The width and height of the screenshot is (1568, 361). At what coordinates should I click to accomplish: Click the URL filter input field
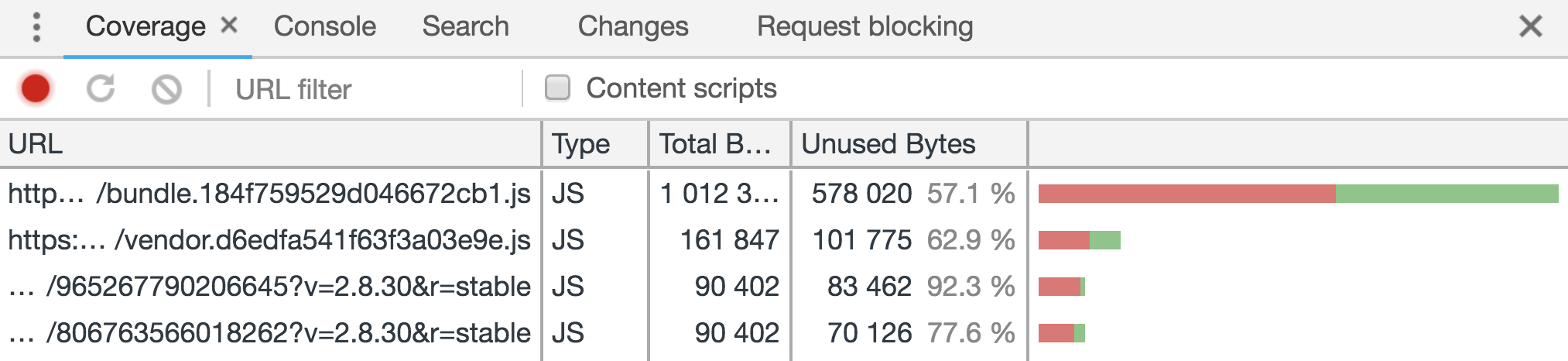click(371, 89)
